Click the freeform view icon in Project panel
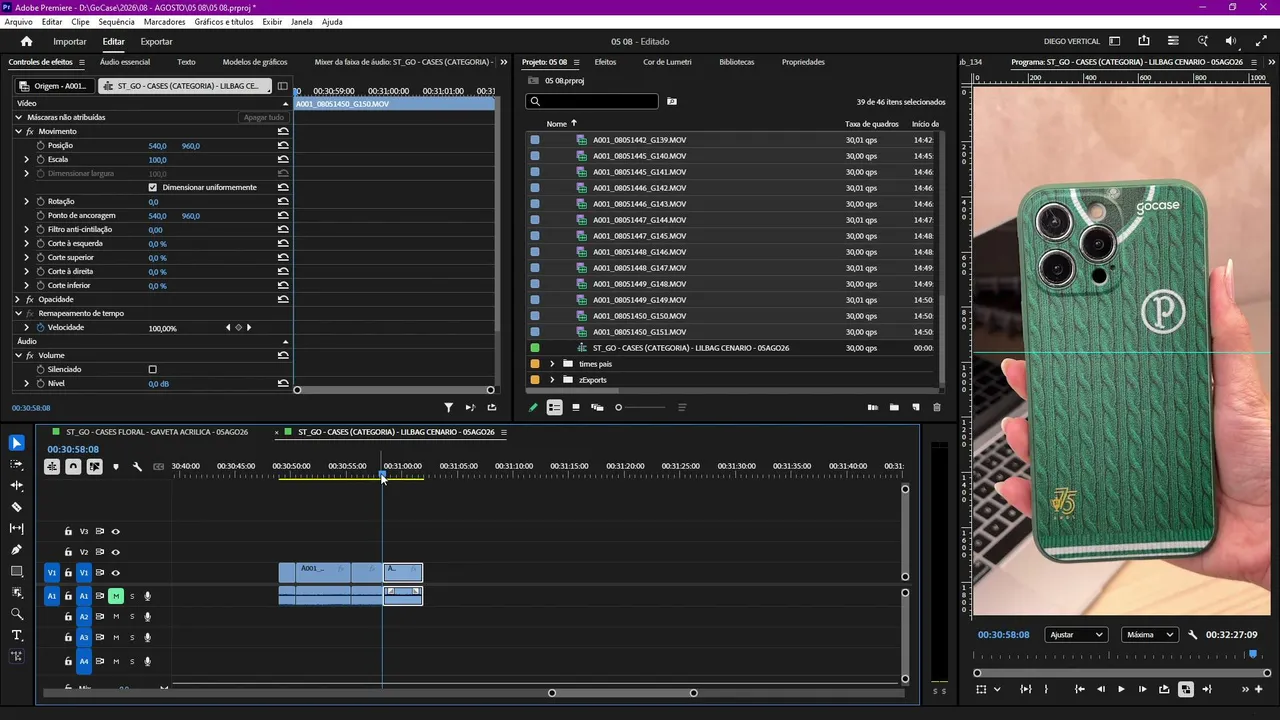The width and height of the screenshot is (1280, 720). coord(597,408)
